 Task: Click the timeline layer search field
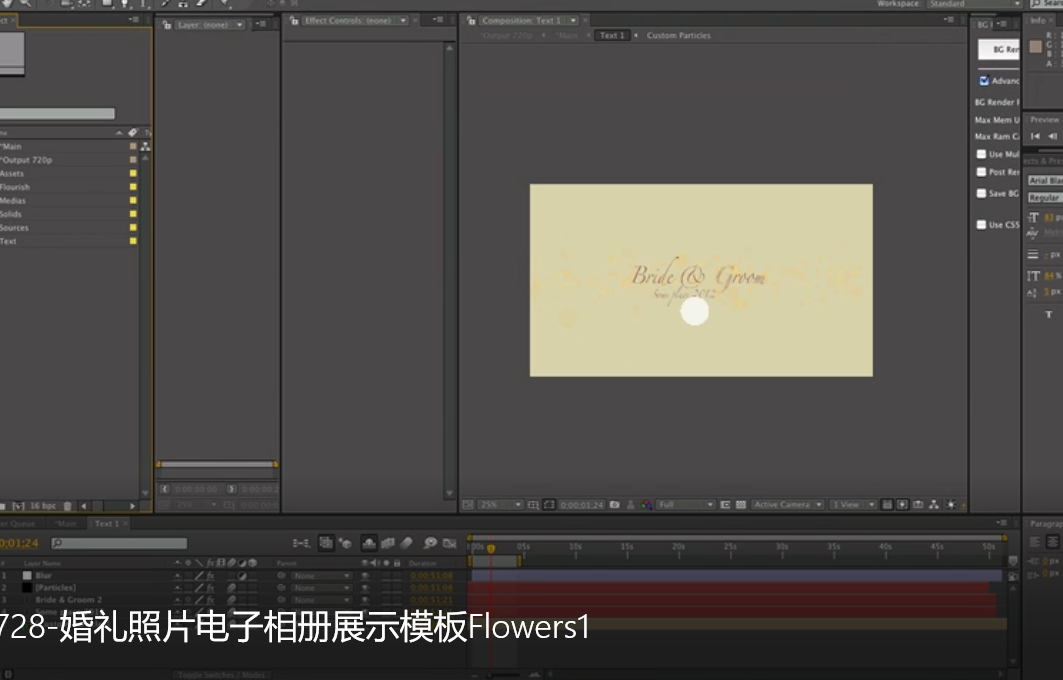[119, 543]
